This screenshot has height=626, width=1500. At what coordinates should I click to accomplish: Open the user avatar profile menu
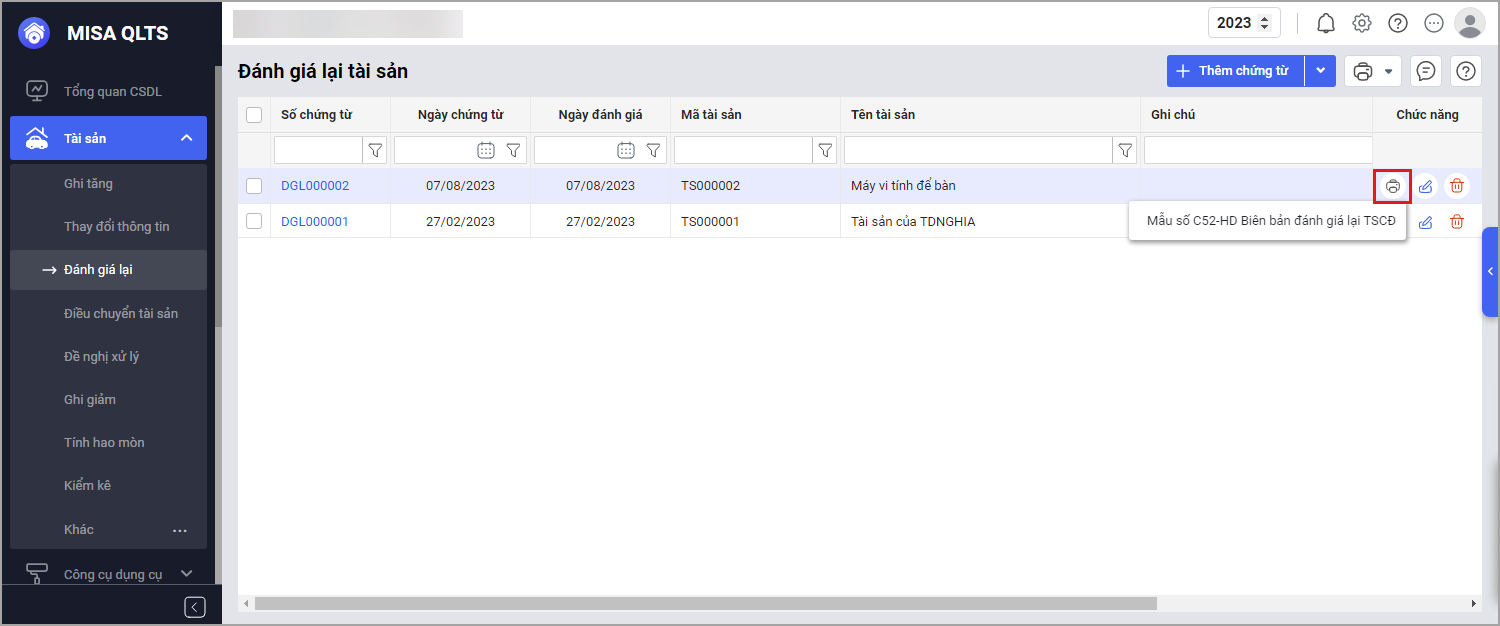(1469, 23)
